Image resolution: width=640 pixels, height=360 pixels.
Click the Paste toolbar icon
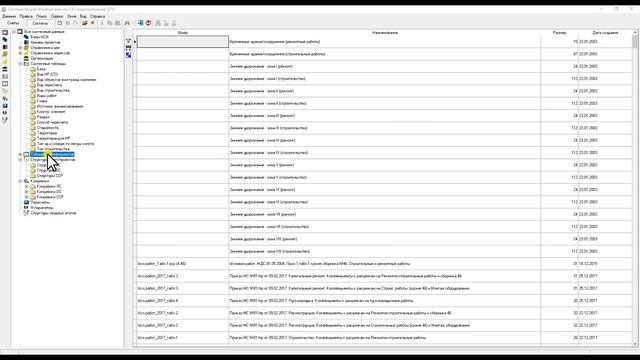tap(117, 23)
